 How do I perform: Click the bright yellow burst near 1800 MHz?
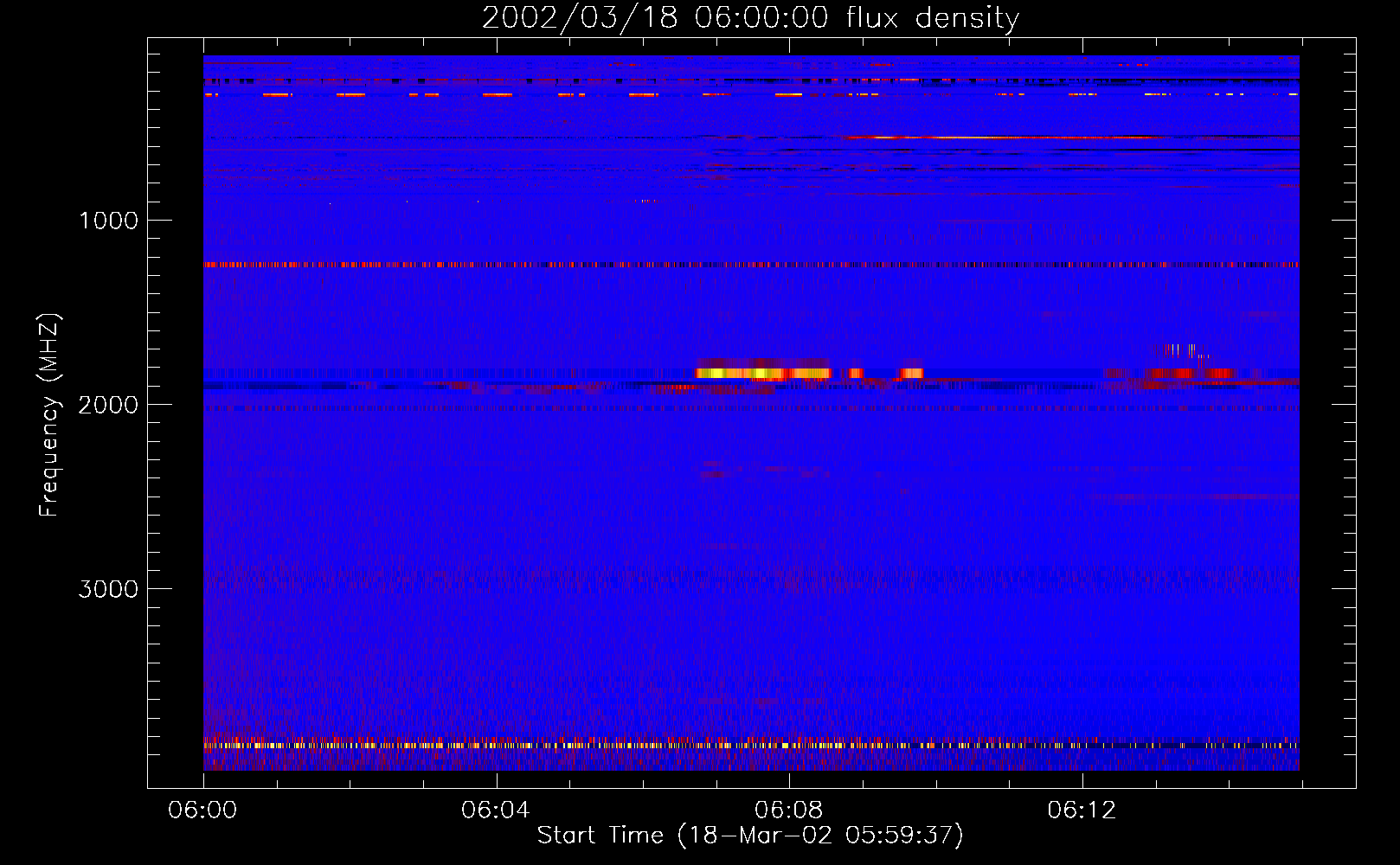pos(763,373)
